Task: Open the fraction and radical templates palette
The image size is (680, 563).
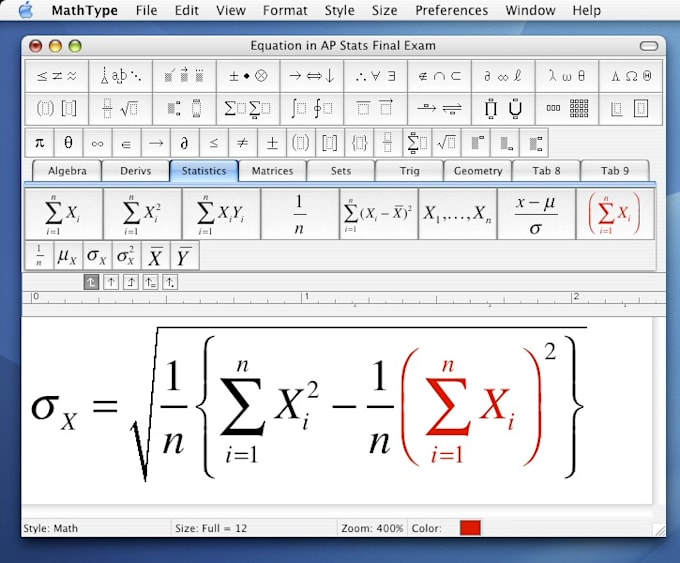Action: 121,108
